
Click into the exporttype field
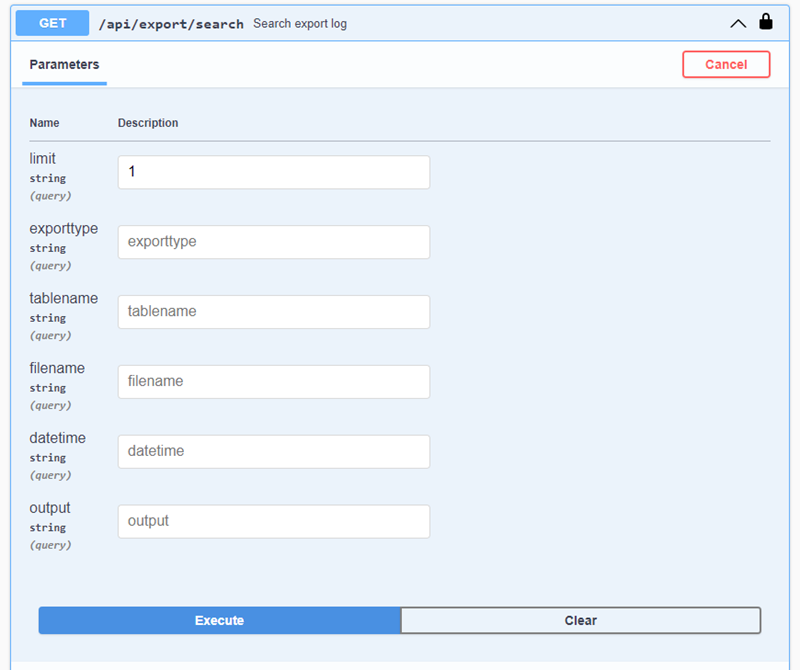click(273, 242)
